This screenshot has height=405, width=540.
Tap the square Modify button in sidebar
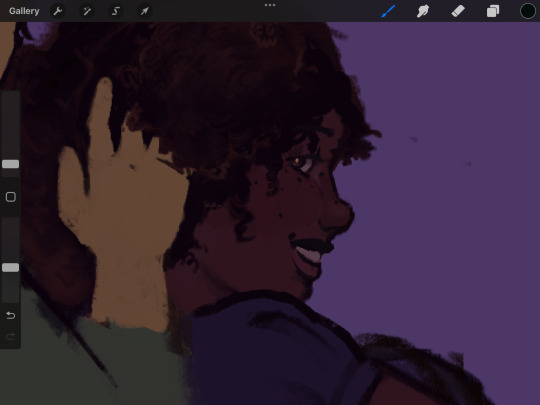tap(11, 197)
